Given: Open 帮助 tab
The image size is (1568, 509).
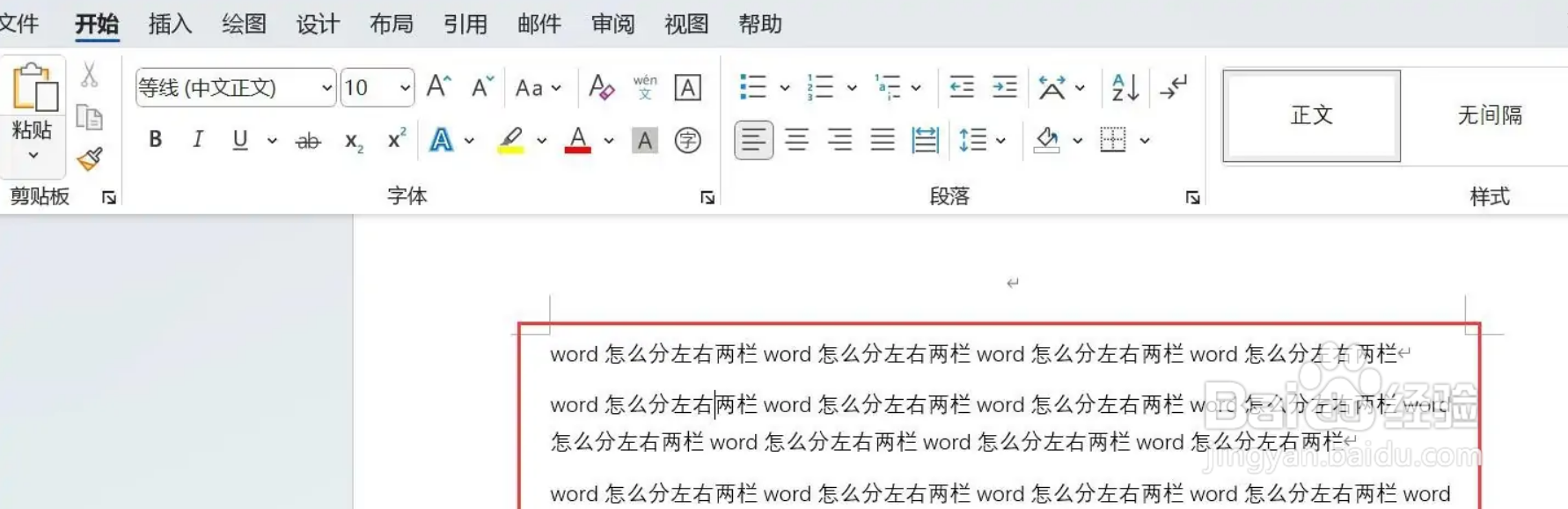Looking at the screenshot, I should 760,24.
